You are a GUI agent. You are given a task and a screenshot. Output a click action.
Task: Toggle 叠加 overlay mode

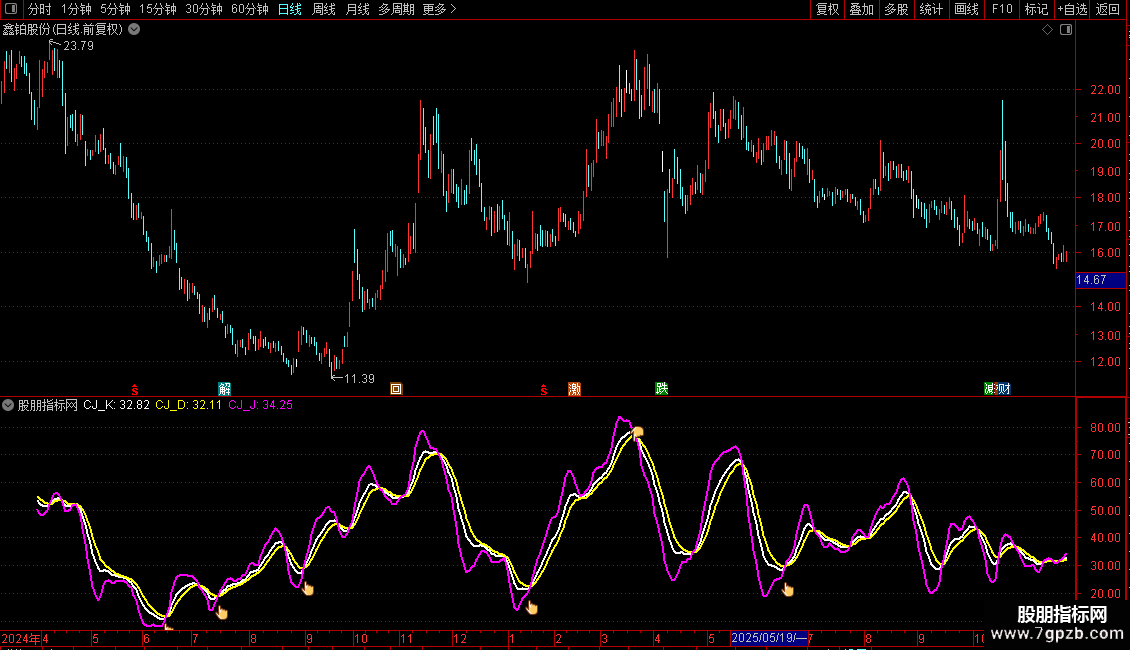861,9
